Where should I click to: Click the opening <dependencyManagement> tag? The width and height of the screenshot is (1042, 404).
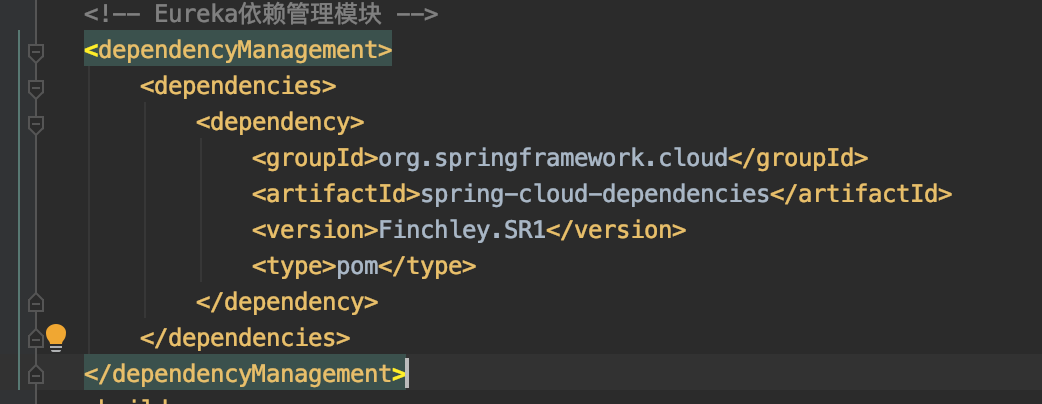[238, 50]
